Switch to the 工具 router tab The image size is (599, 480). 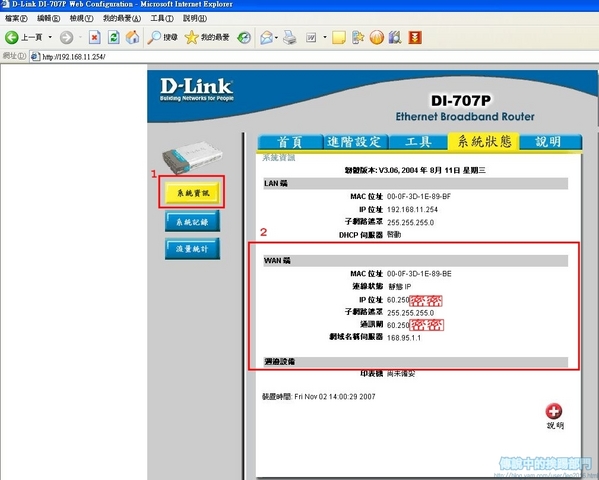[418, 142]
